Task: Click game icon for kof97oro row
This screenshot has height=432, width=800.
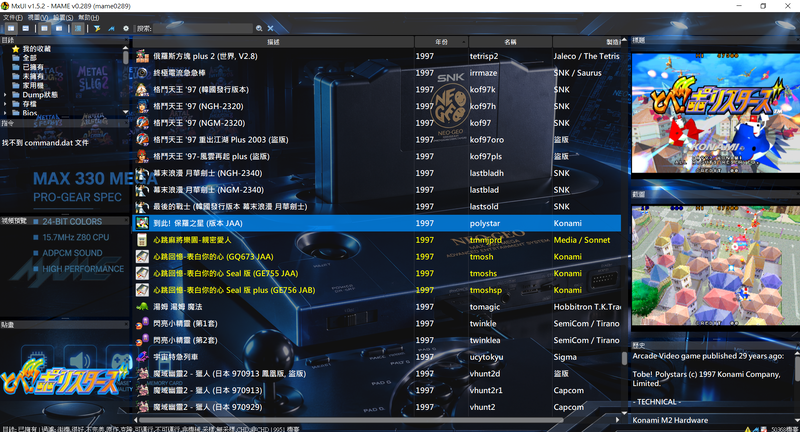Action: point(142,140)
